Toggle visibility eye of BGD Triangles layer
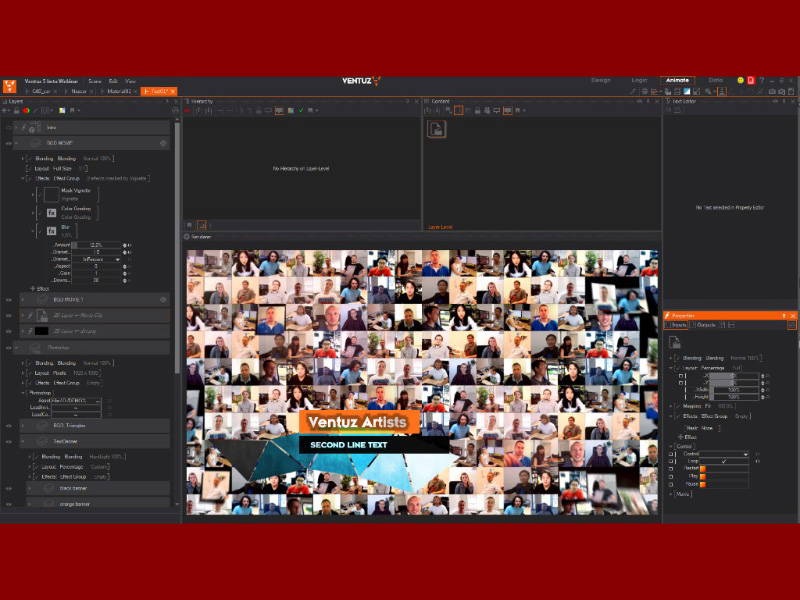This screenshot has width=800, height=600. (8, 426)
